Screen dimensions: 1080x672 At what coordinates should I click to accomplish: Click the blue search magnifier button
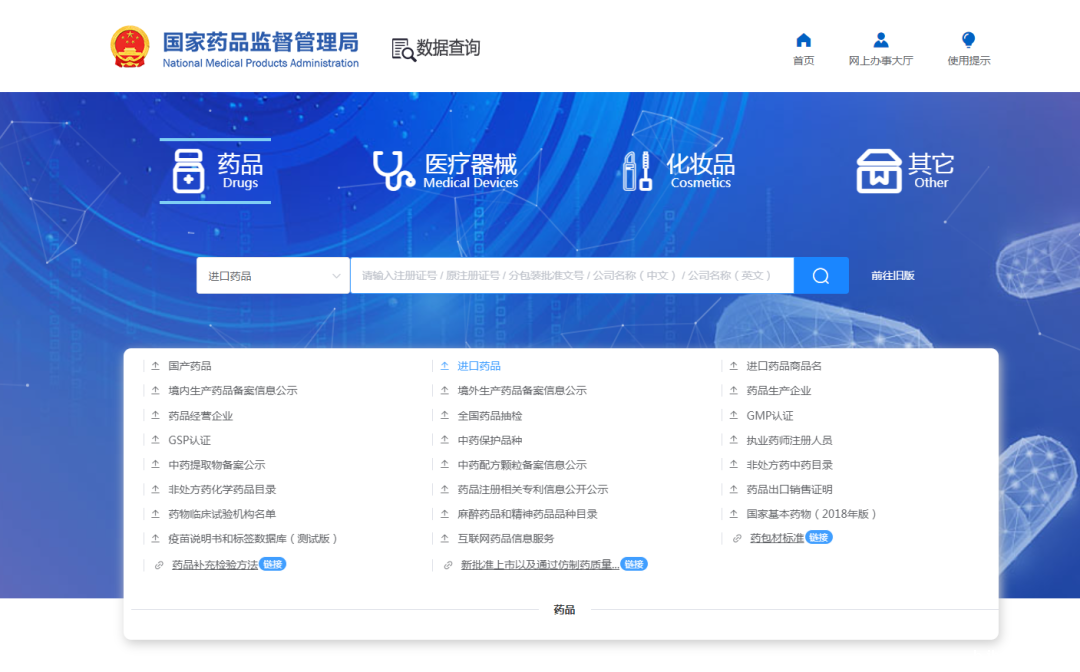point(820,275)
